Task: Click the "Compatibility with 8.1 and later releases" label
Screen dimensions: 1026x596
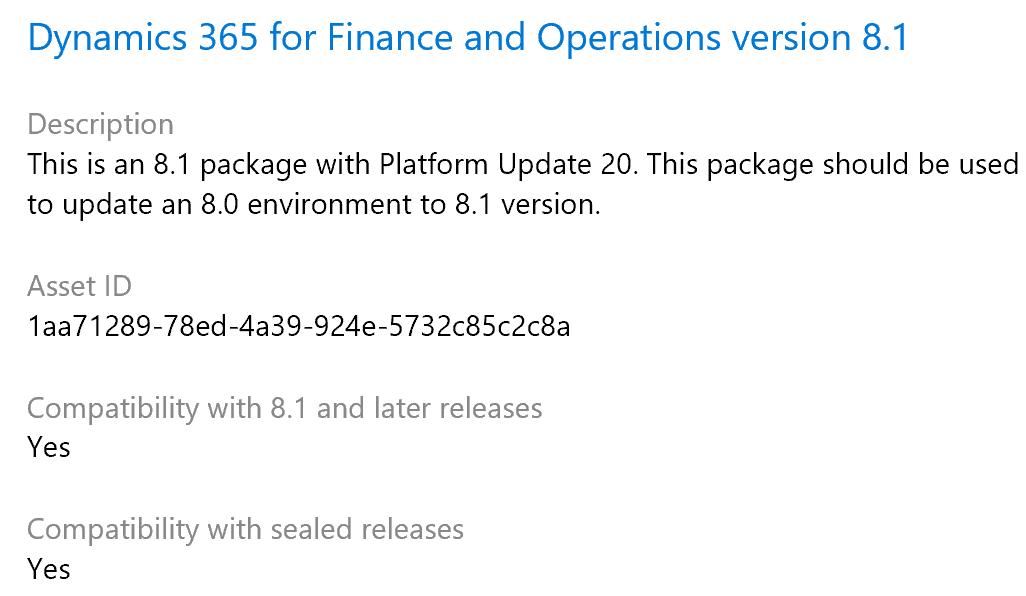Action: (284, 408)
